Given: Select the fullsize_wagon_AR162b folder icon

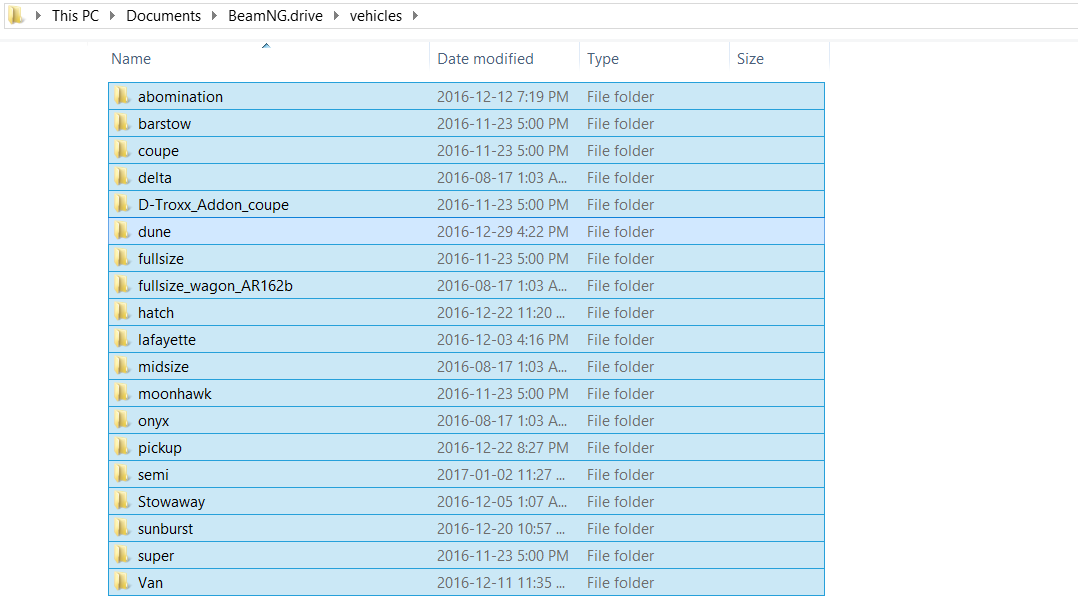Looking at the screenshot, I should [x=122, y=285].
